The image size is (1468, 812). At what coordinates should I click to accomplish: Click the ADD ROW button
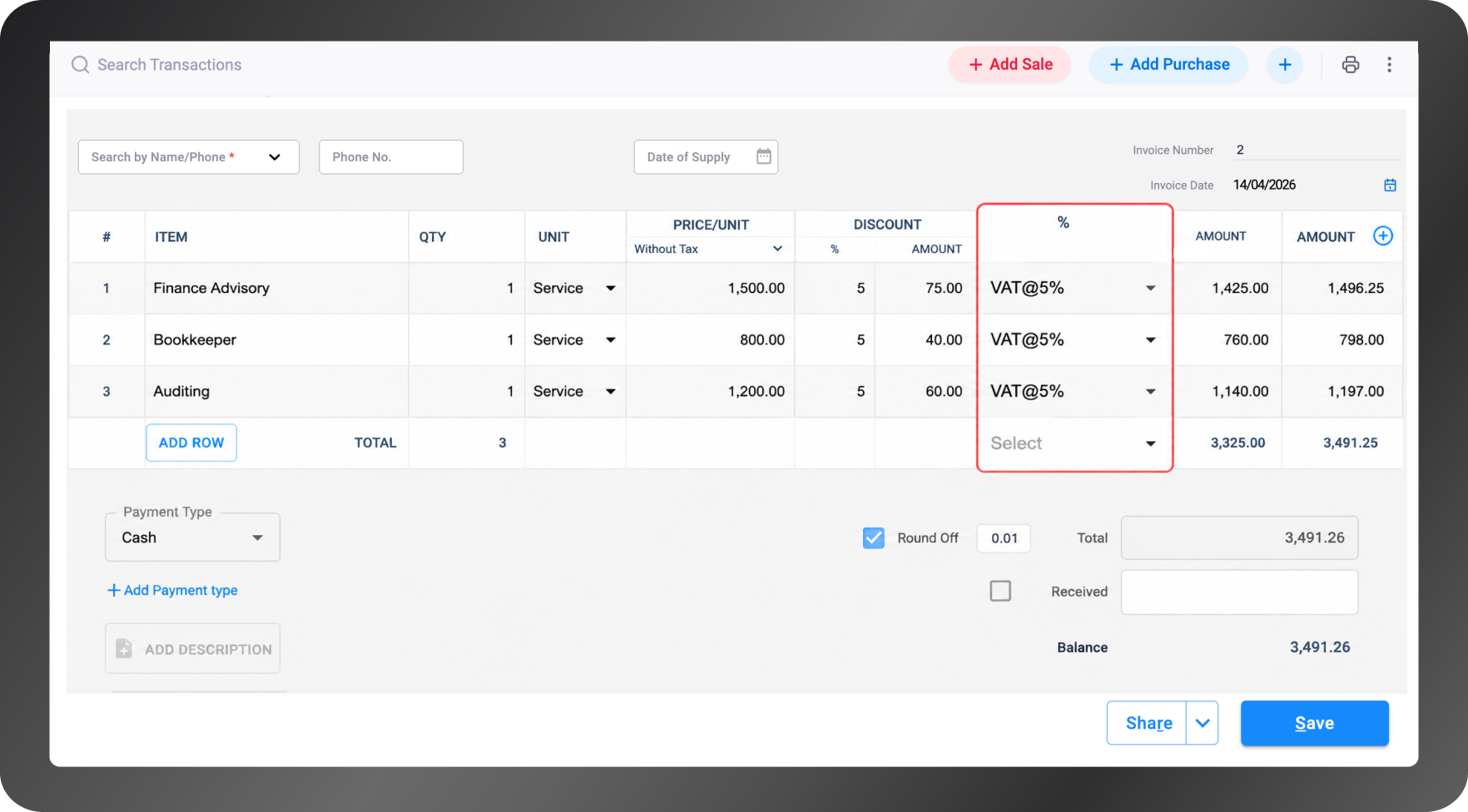[x=191, y=443]
